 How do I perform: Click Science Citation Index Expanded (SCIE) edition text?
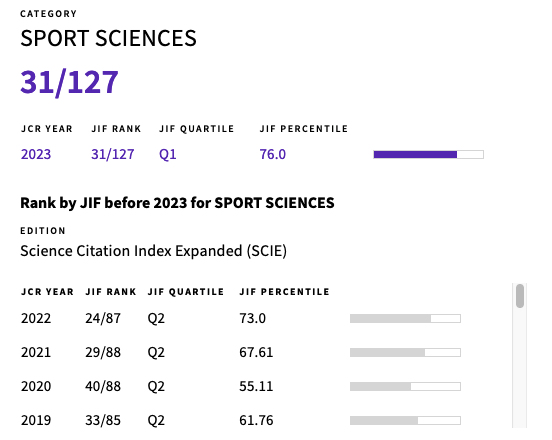[x=153, y=251]
